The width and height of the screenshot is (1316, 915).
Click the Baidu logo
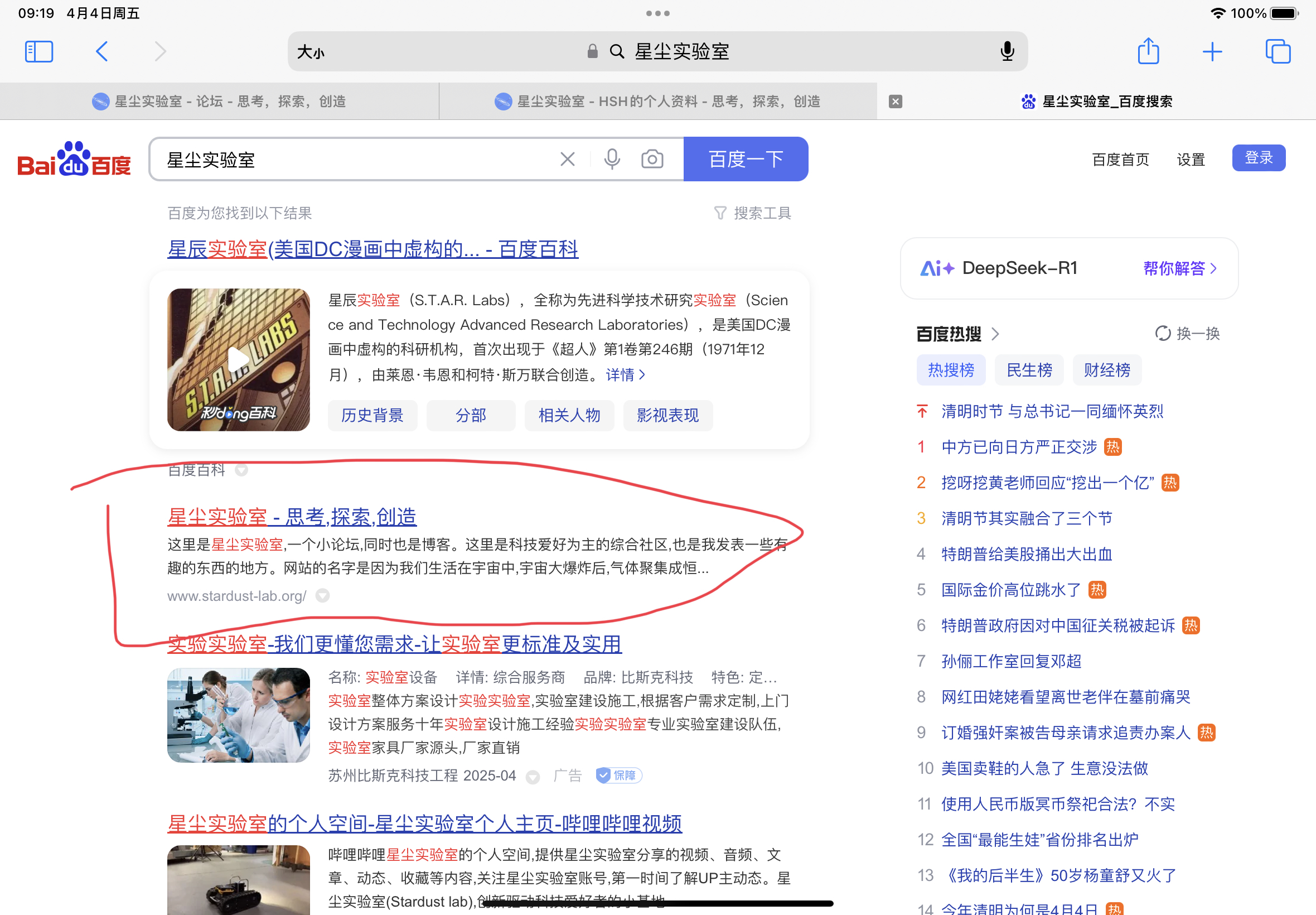[x=75, y=159]
